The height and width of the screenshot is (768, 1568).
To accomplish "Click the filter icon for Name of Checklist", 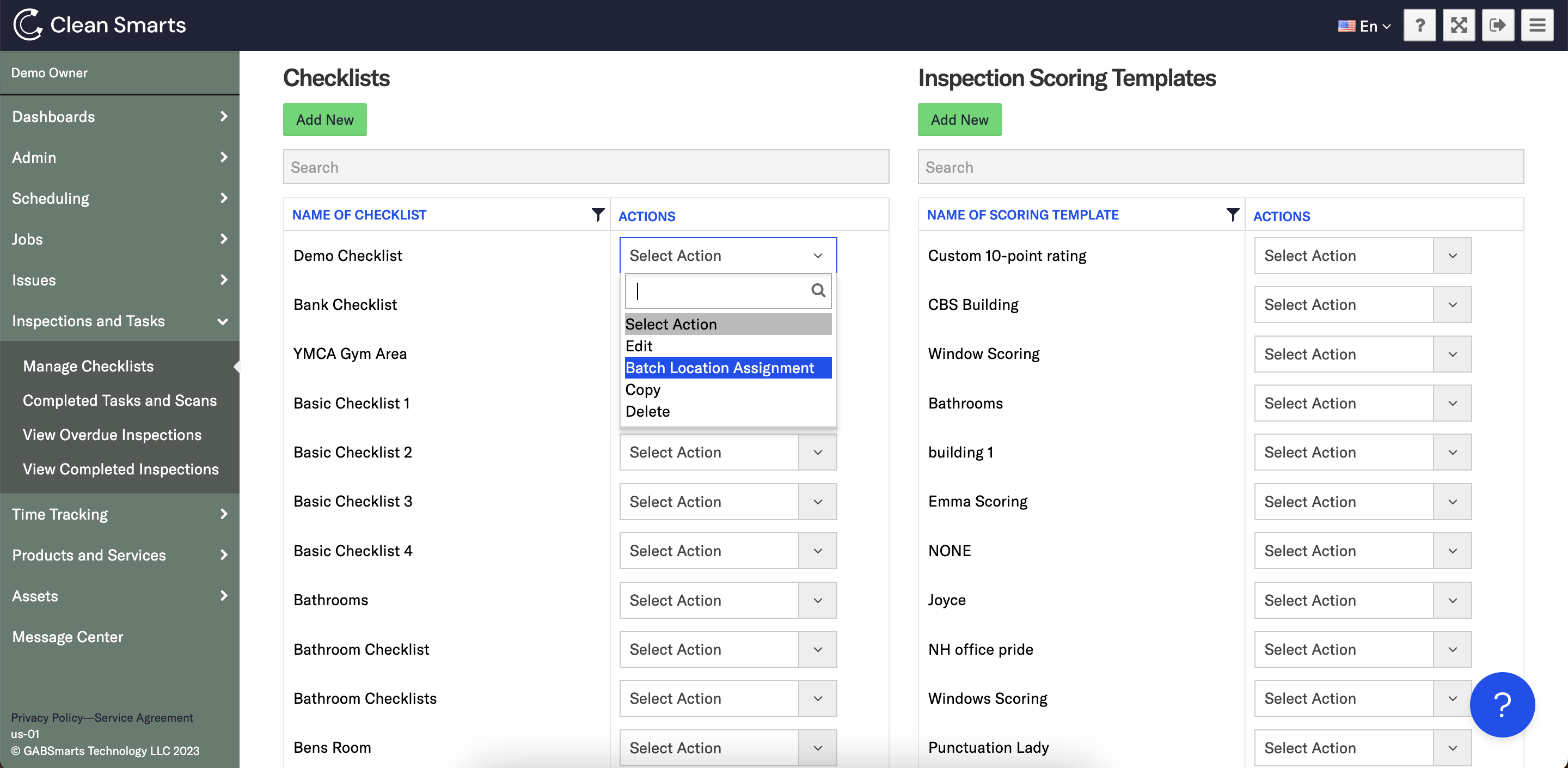I will [598, 215].
